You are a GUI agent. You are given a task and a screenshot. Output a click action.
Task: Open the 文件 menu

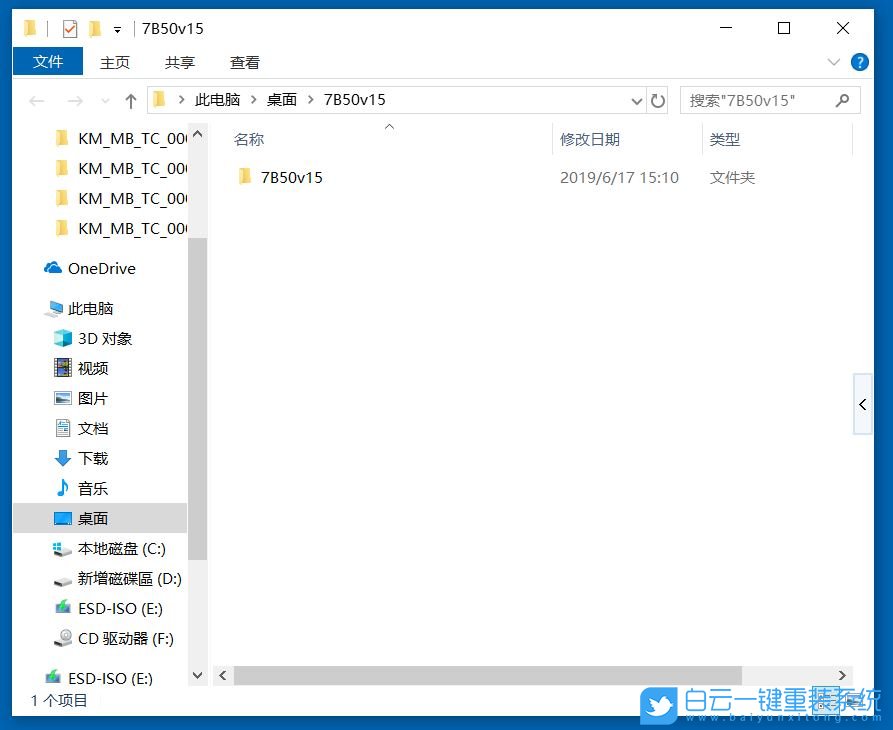tap(47, 61)
